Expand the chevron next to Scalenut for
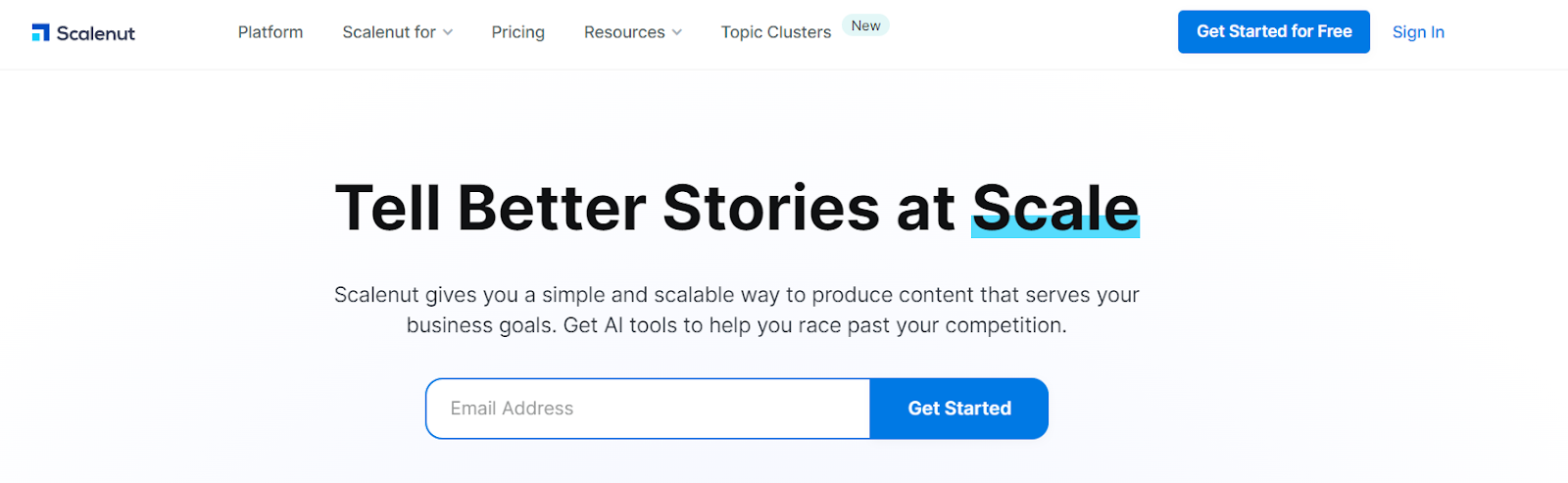 448,32
